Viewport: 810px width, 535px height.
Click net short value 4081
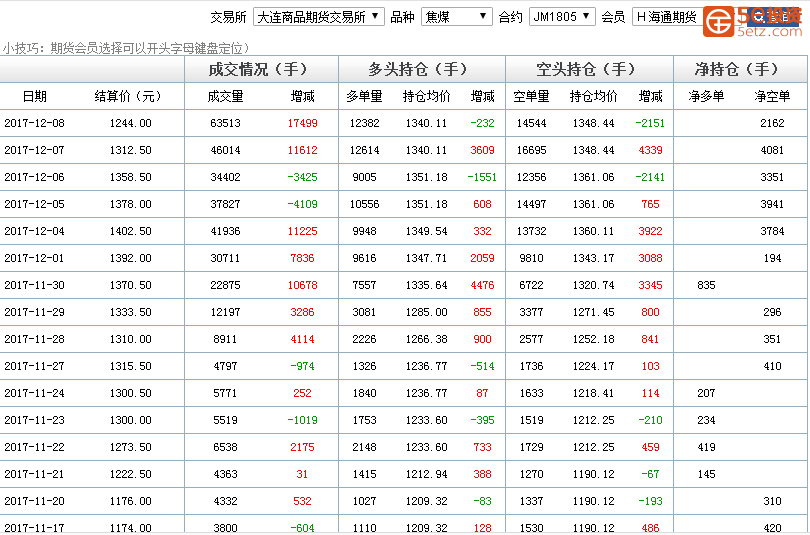(772, 150)
